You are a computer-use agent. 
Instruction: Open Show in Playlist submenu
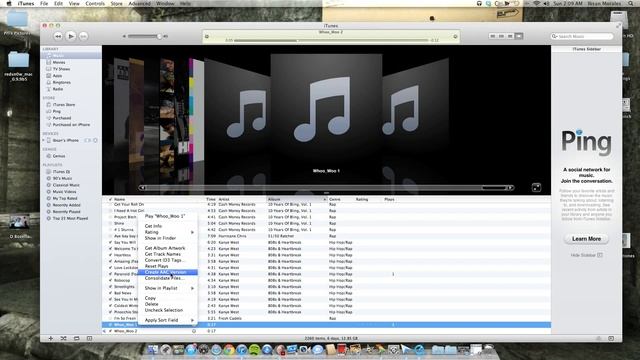(x=168, y=288)
